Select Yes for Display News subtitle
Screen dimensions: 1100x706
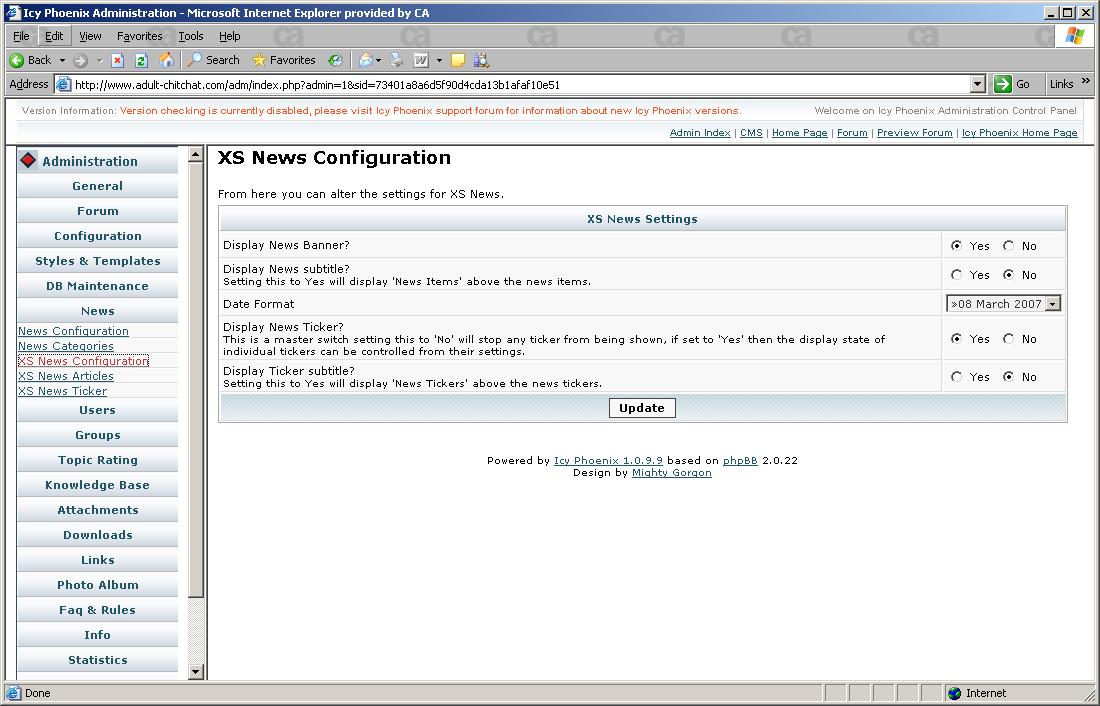[x=957, y=275]
